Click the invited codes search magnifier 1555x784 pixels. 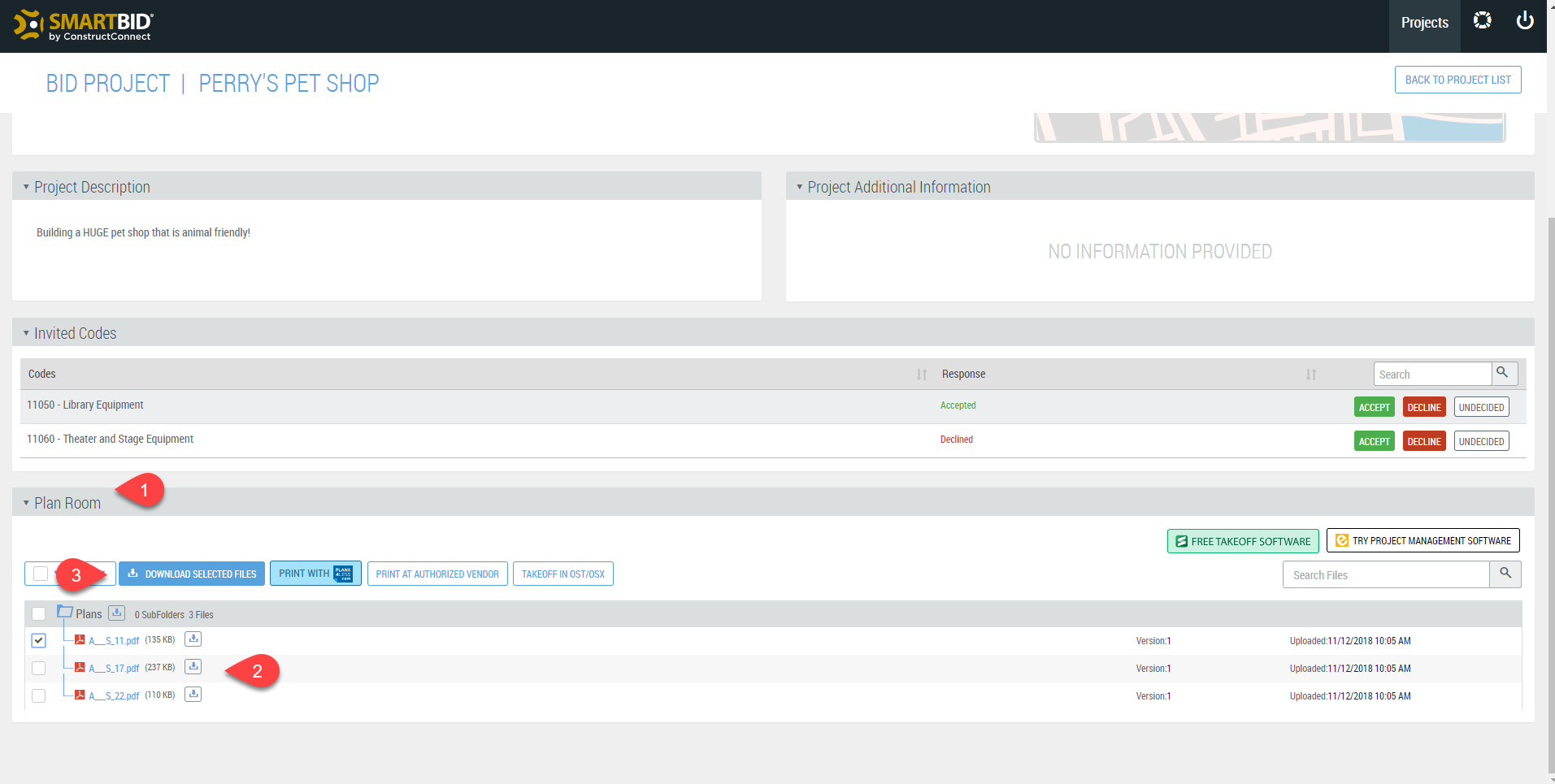(x=1503, y=373)
